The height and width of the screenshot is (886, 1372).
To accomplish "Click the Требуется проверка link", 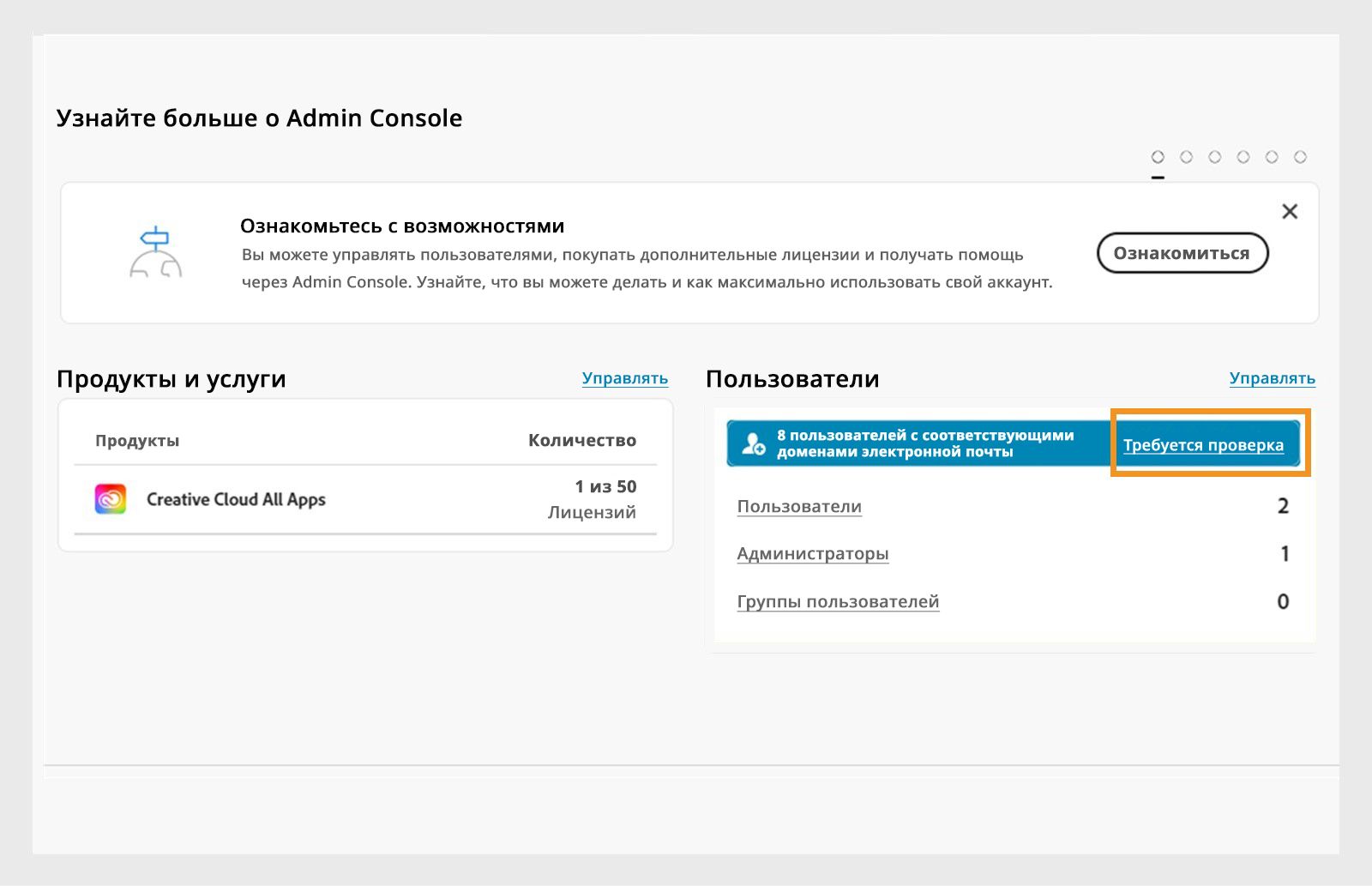I will point(1204,445).
